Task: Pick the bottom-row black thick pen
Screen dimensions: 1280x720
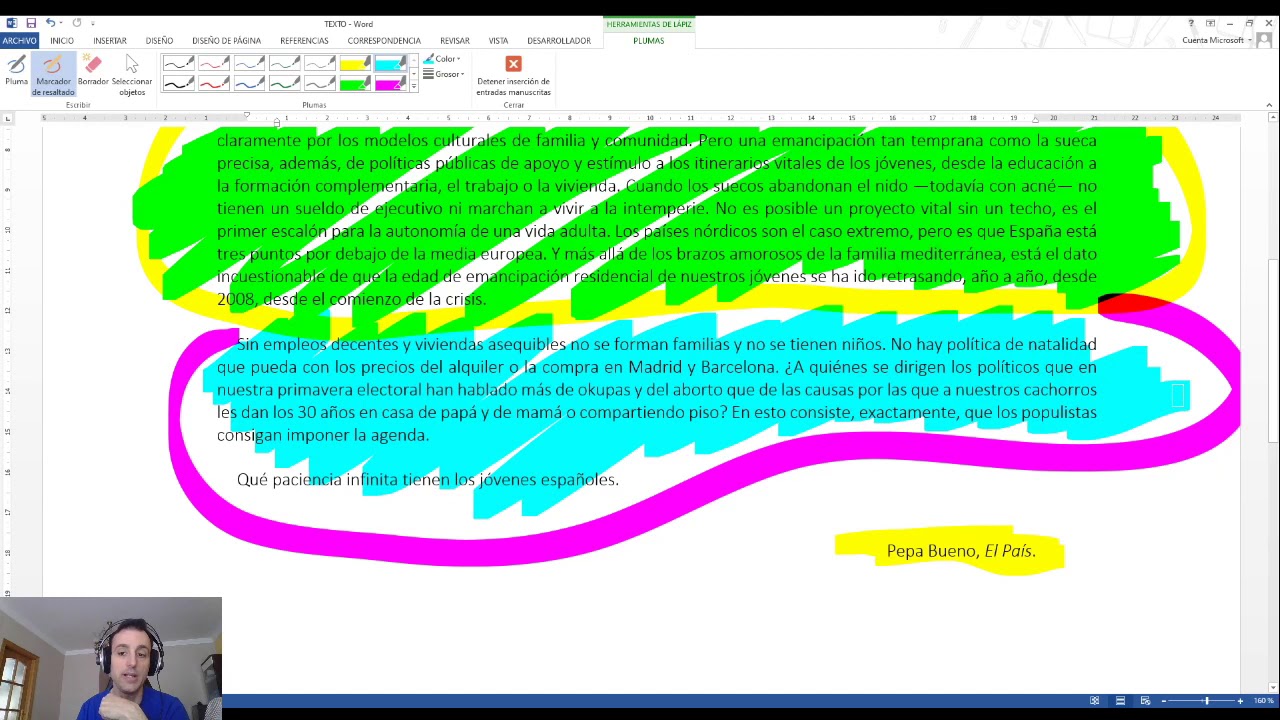Action: point(178,83)
